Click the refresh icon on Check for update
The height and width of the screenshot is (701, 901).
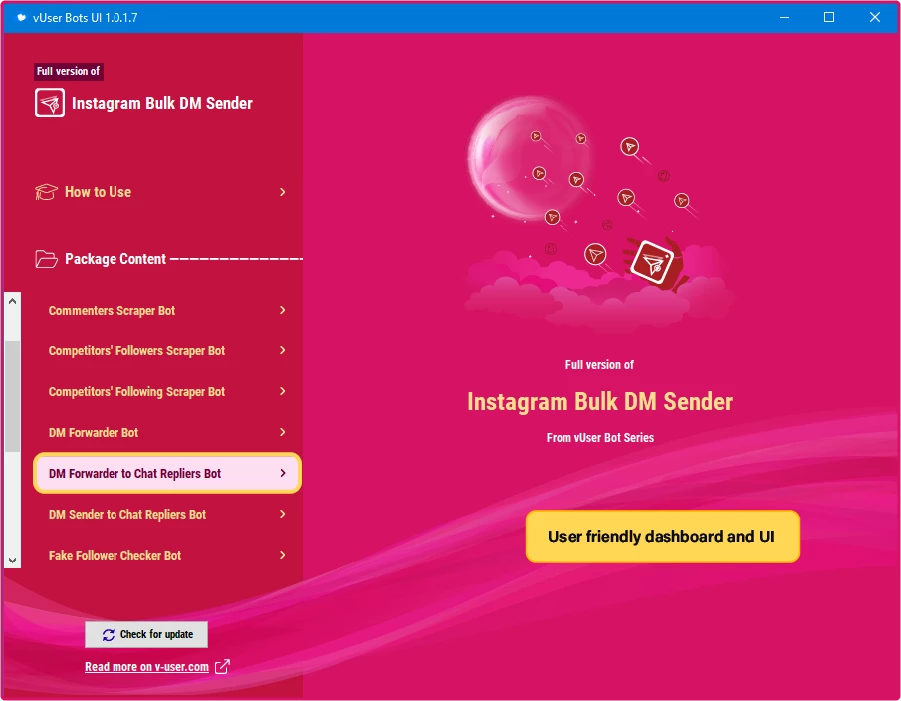[109, 634]
